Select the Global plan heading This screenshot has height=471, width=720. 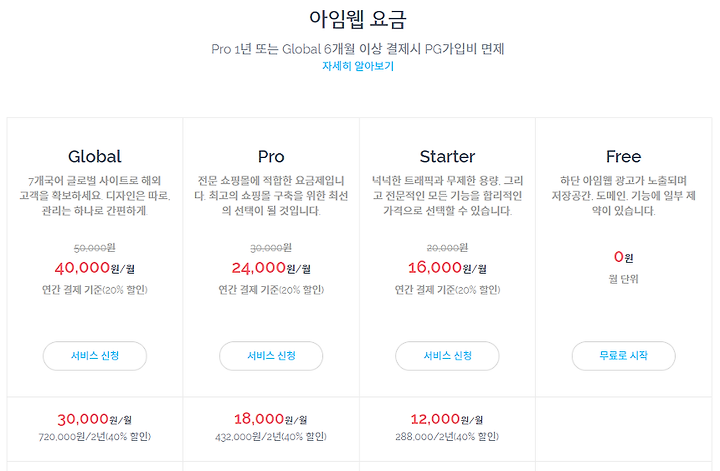pos(95,157)
